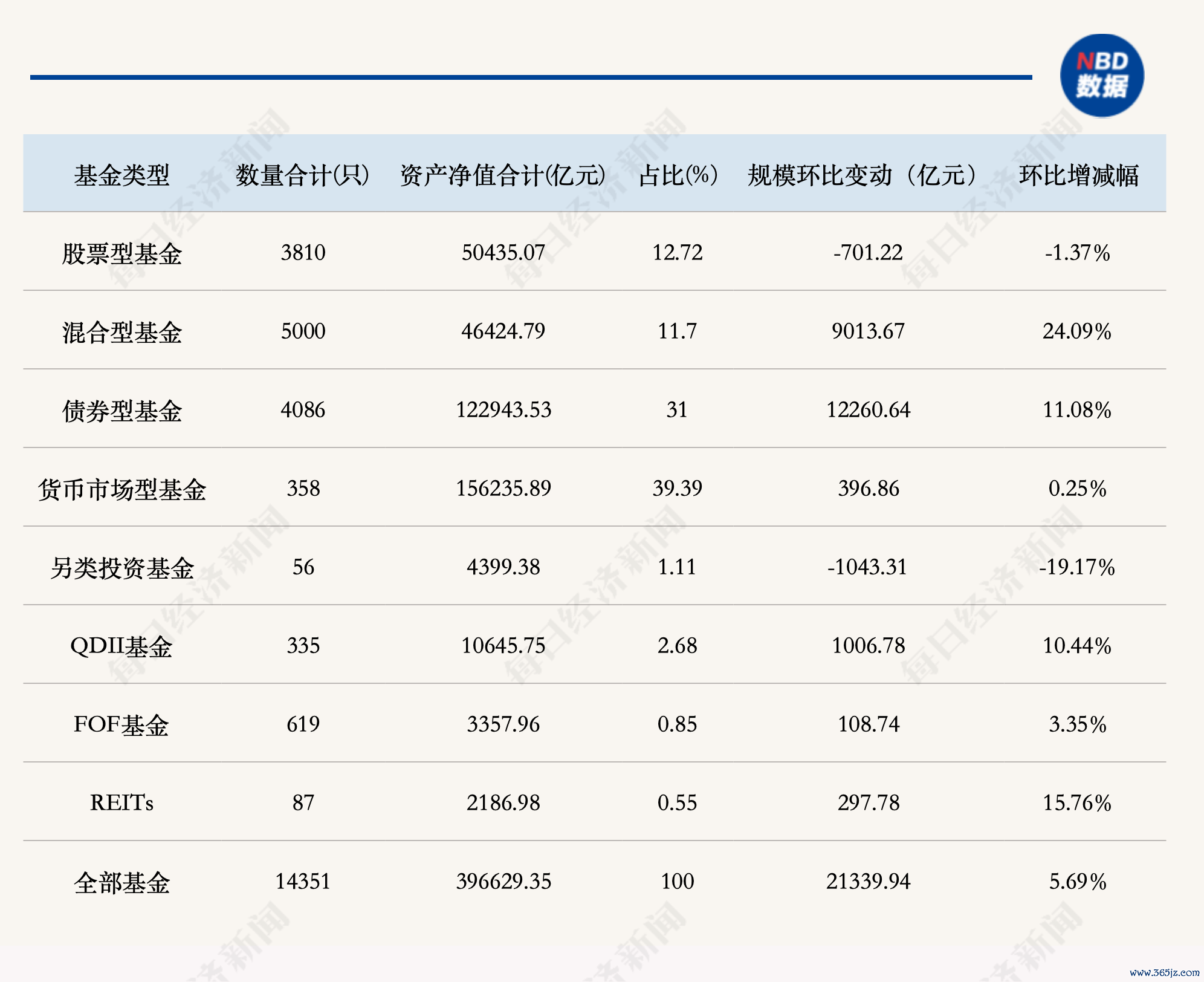Select the 基金类型 column header
The image size is (1204, 982).
pos(122,175)
